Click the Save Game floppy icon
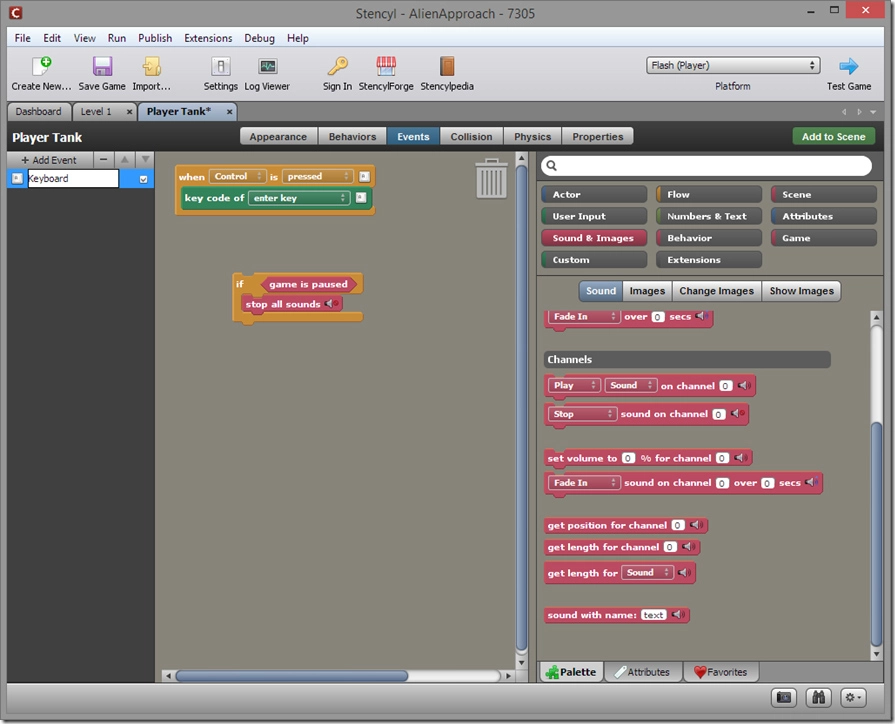Viewport: 895px width, 724px height. tap(102, 66)
